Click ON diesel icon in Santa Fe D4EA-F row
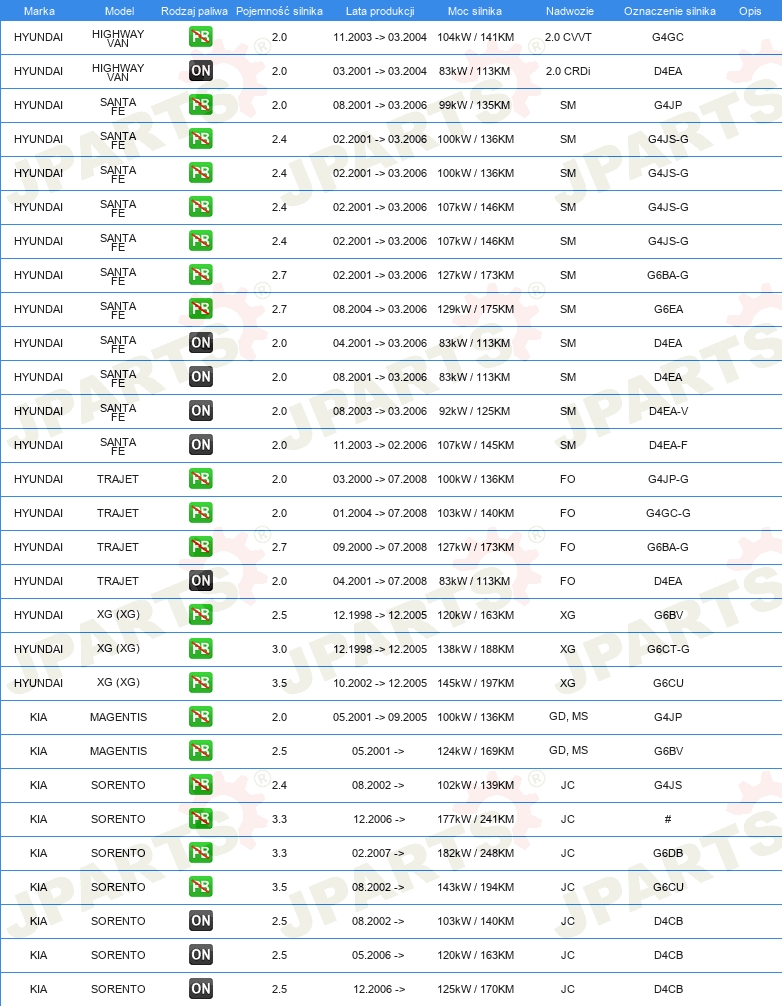 click(x=201, y=445)
